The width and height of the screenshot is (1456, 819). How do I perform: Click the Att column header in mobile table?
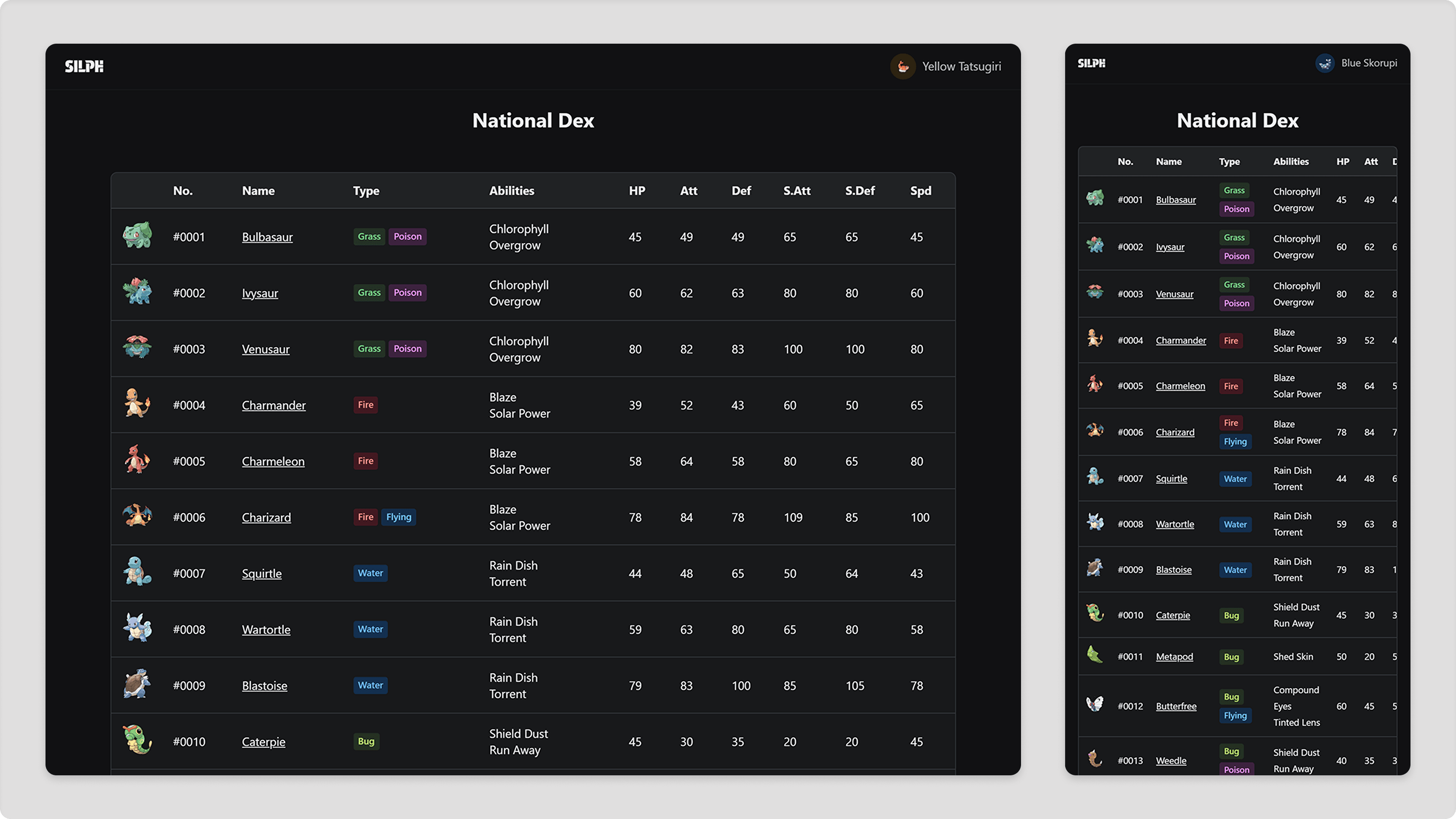1371,162
